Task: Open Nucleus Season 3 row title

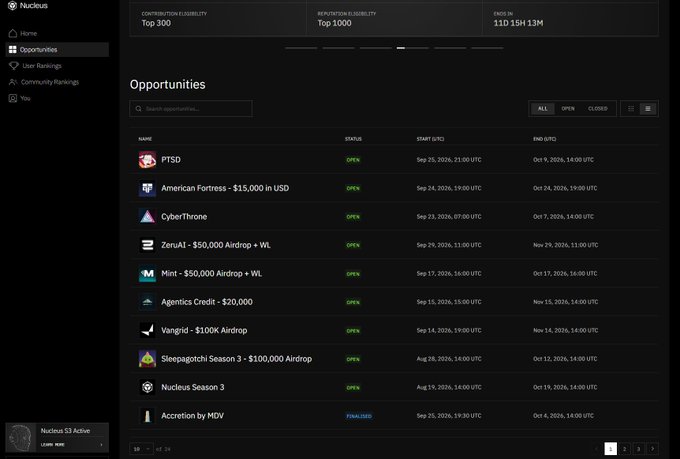Action: tap(193, 387)
